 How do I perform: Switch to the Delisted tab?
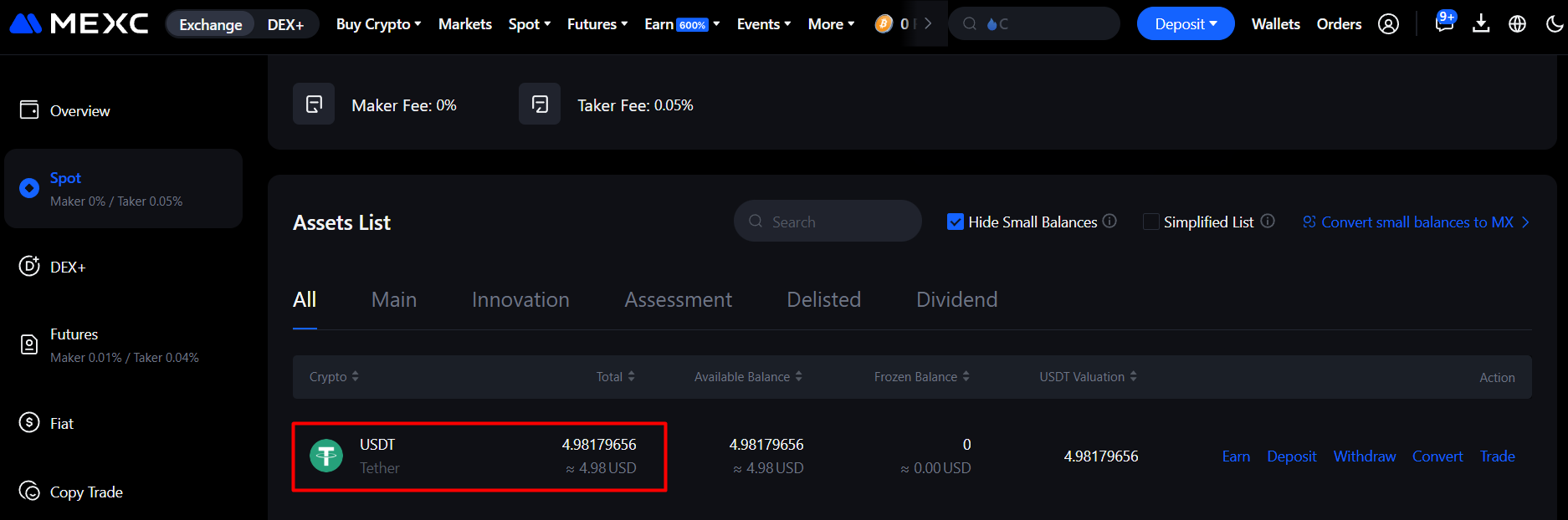point(824,299)
